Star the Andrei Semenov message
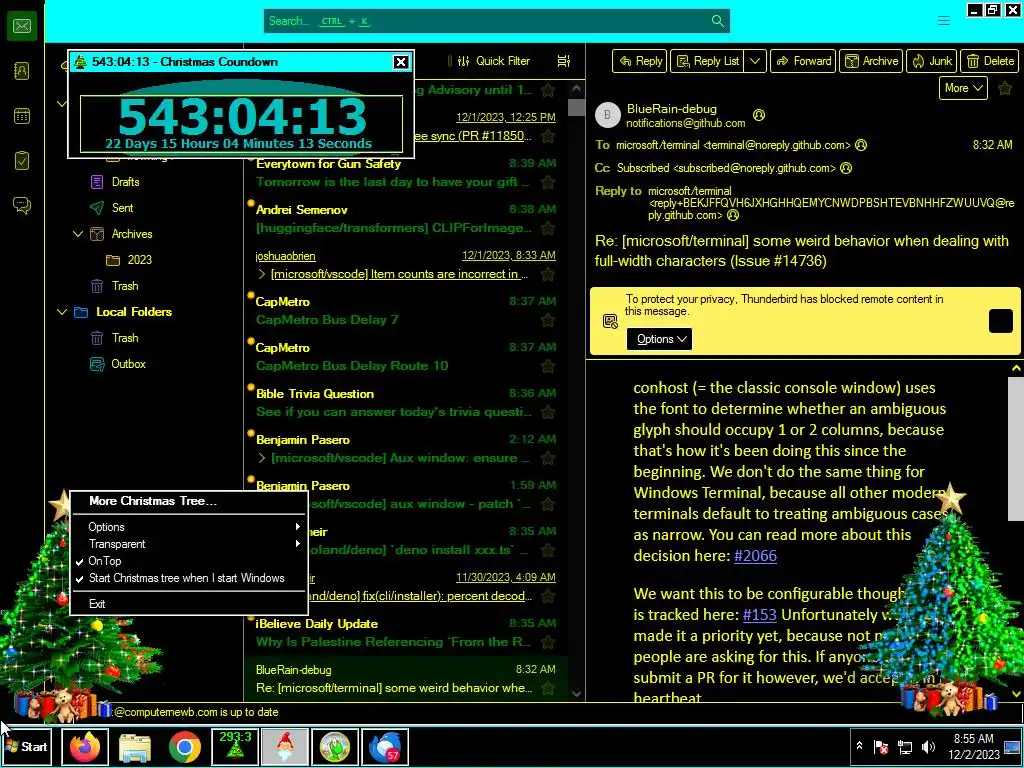The height and width of the screenshot is (768, 1024). (548, 228)
